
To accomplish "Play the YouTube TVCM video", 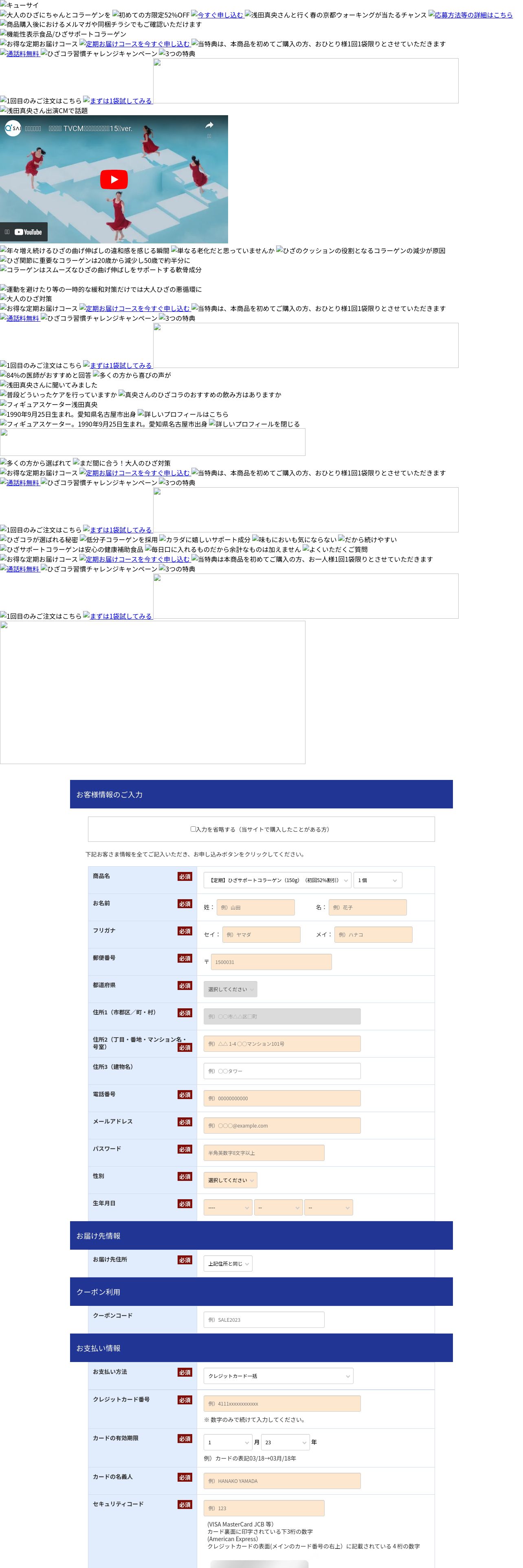I will tap(114, 180).
